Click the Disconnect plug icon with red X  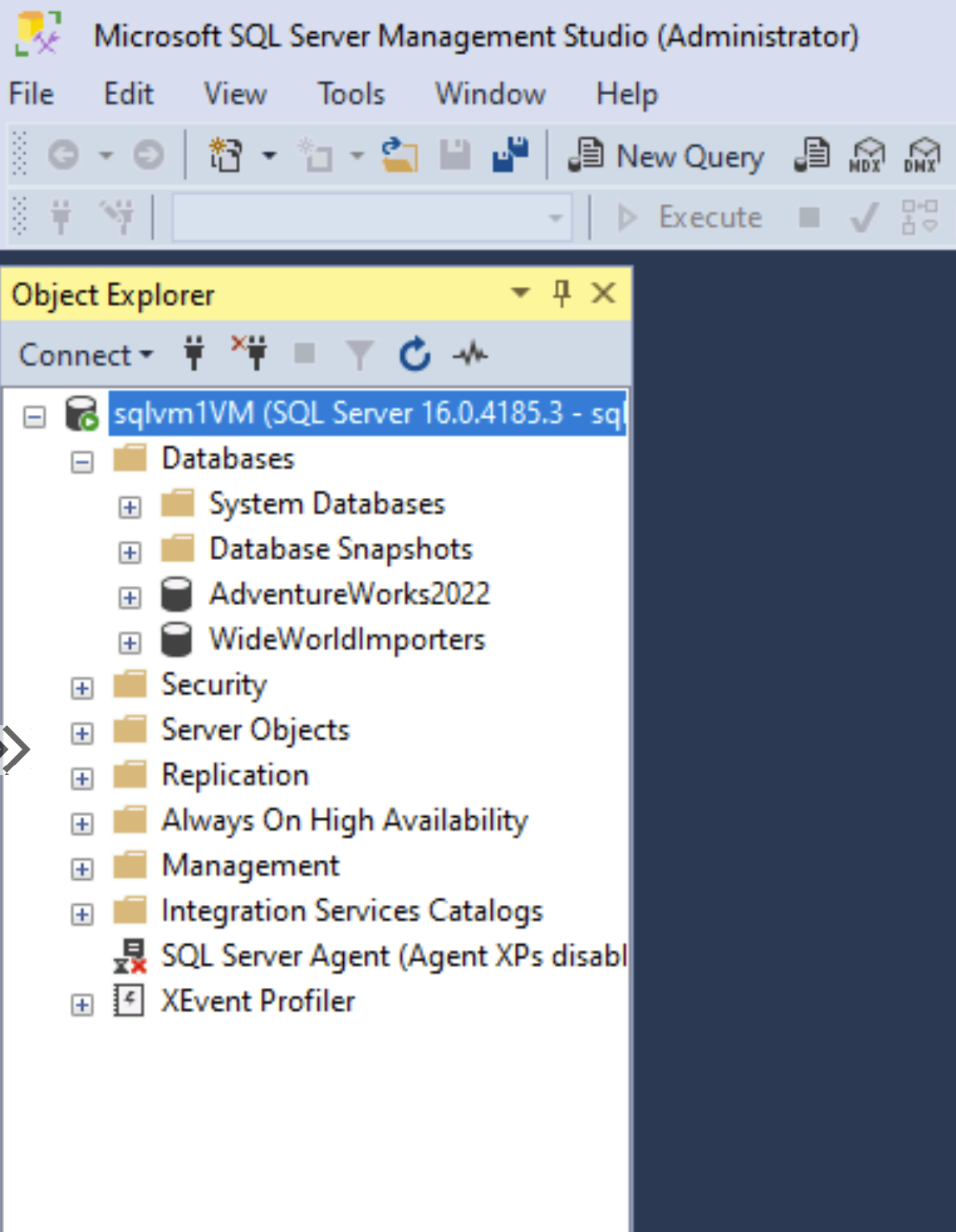(x=250, y=353)
